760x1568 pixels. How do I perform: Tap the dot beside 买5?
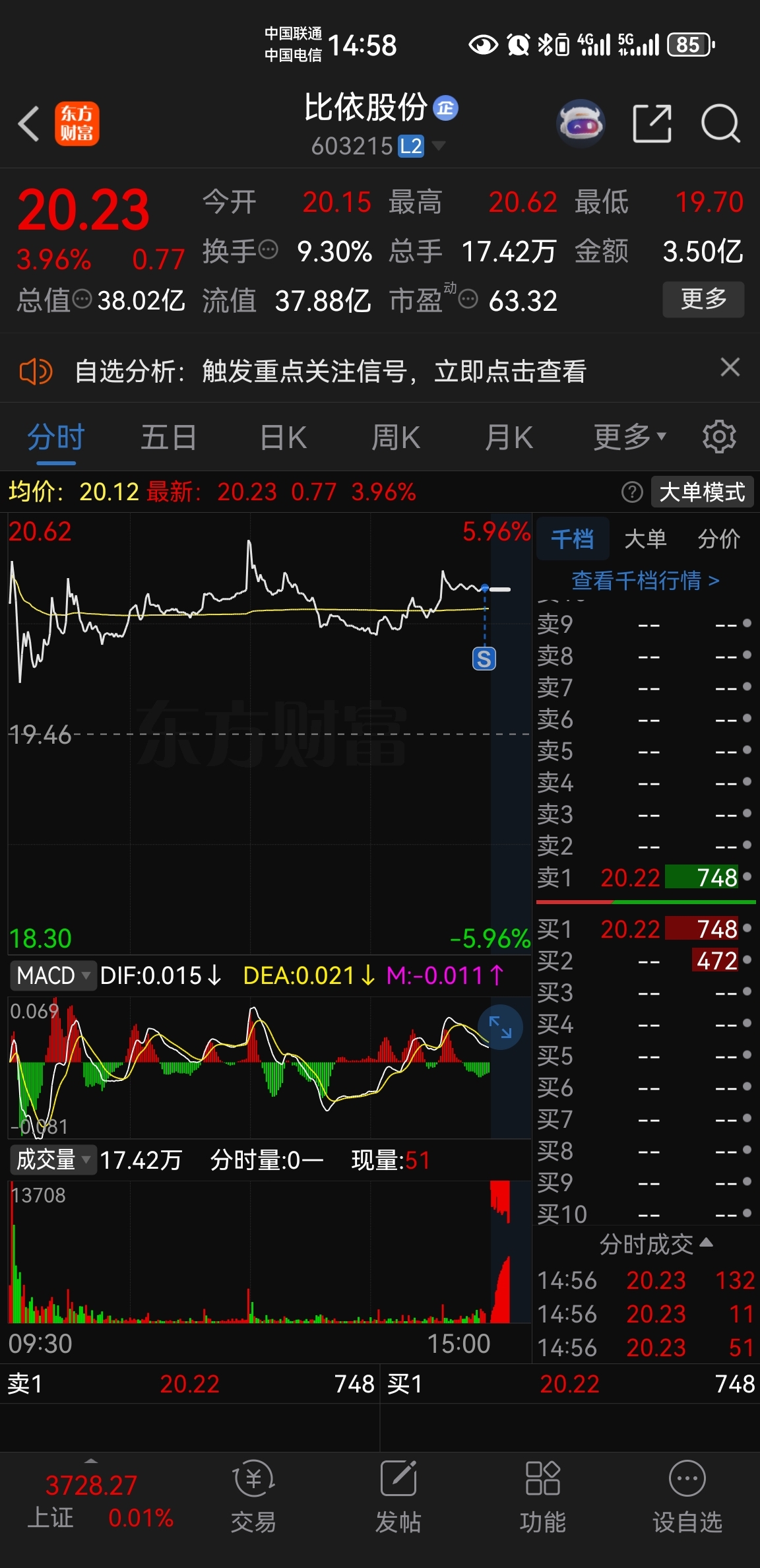click(747, 1055)
